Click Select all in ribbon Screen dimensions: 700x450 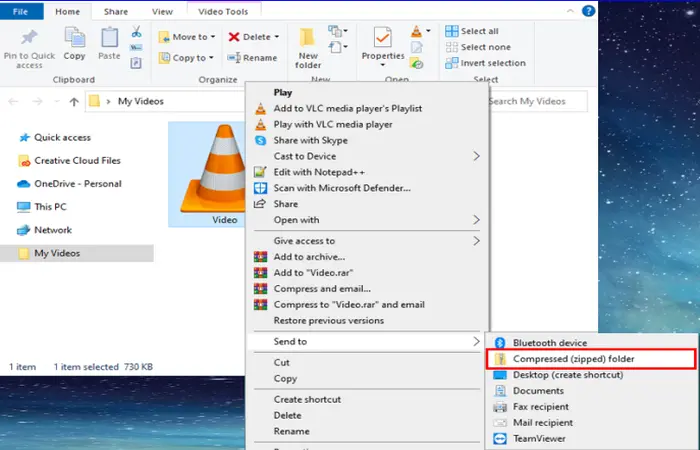[471, 31]
